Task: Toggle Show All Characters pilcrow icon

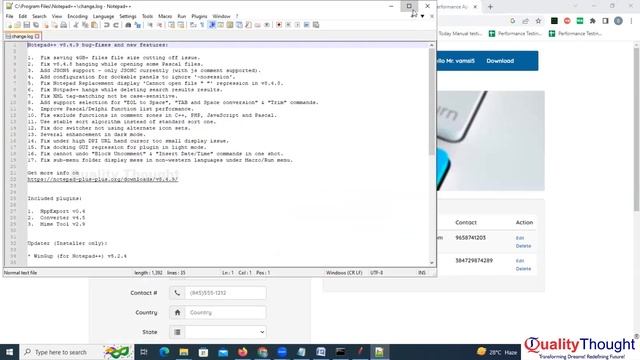Action: coord(202,25)
